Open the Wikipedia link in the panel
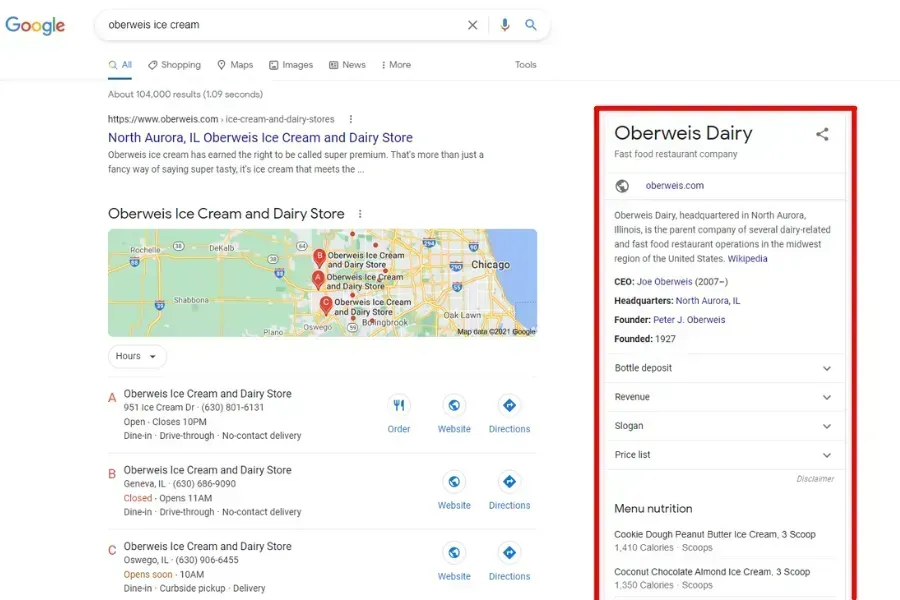The height and width of the screenshot is (600, 900). [747, 258]
